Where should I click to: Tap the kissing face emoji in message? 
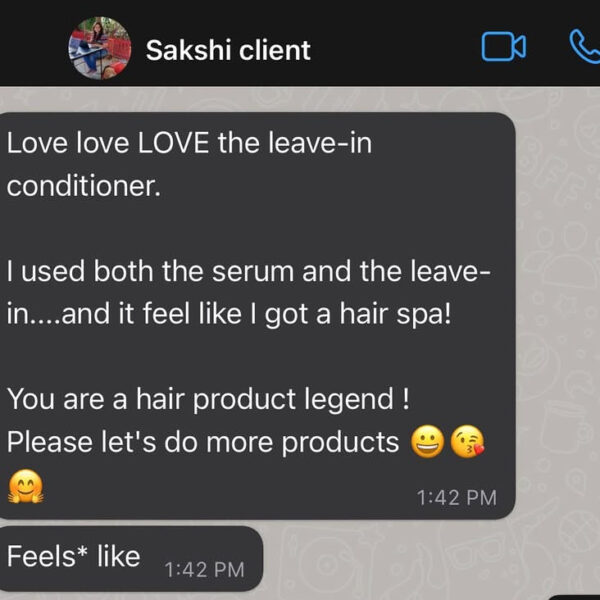click(467, 442)
